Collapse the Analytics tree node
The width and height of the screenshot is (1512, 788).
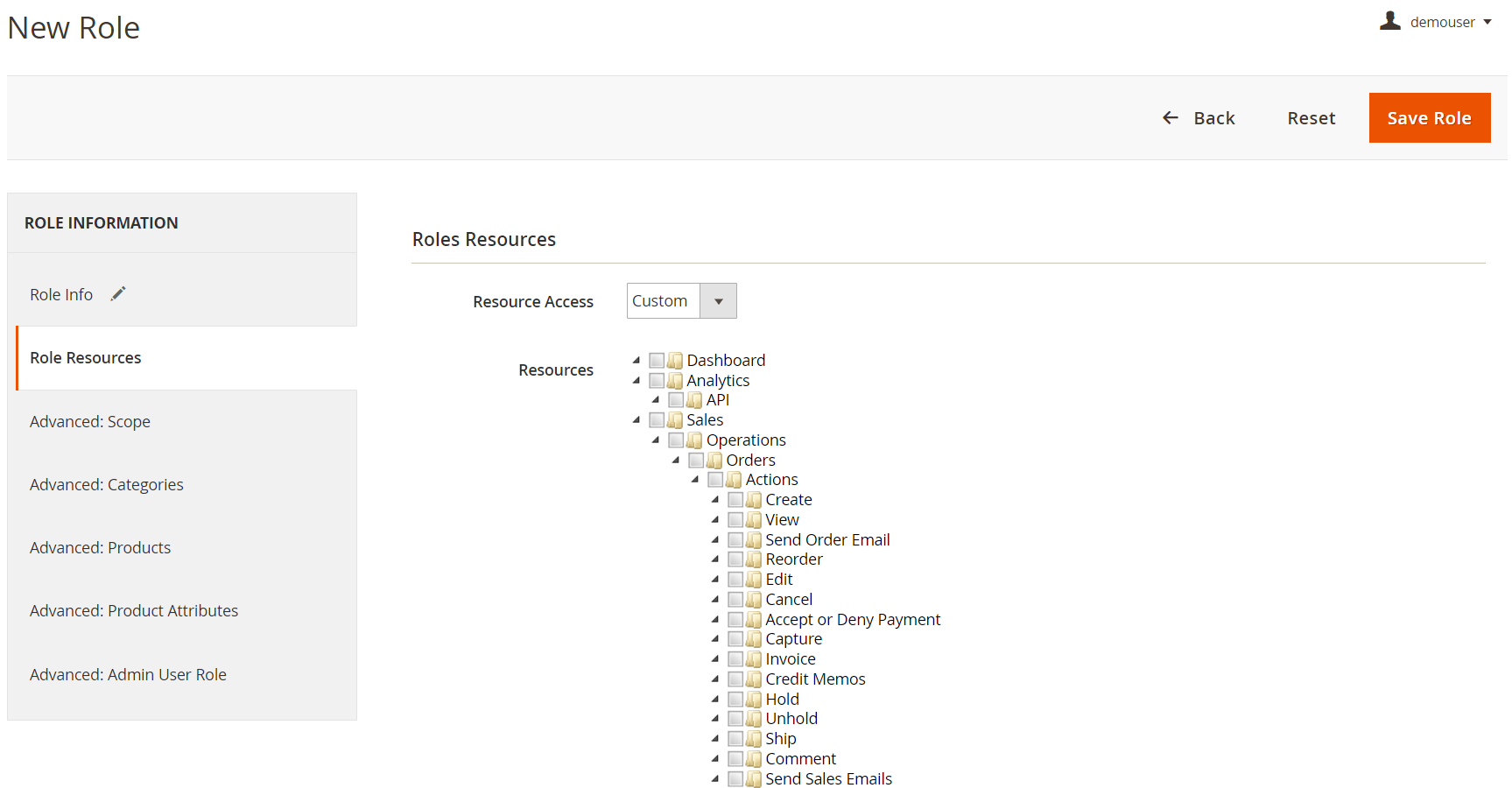[x=636, y=381]
